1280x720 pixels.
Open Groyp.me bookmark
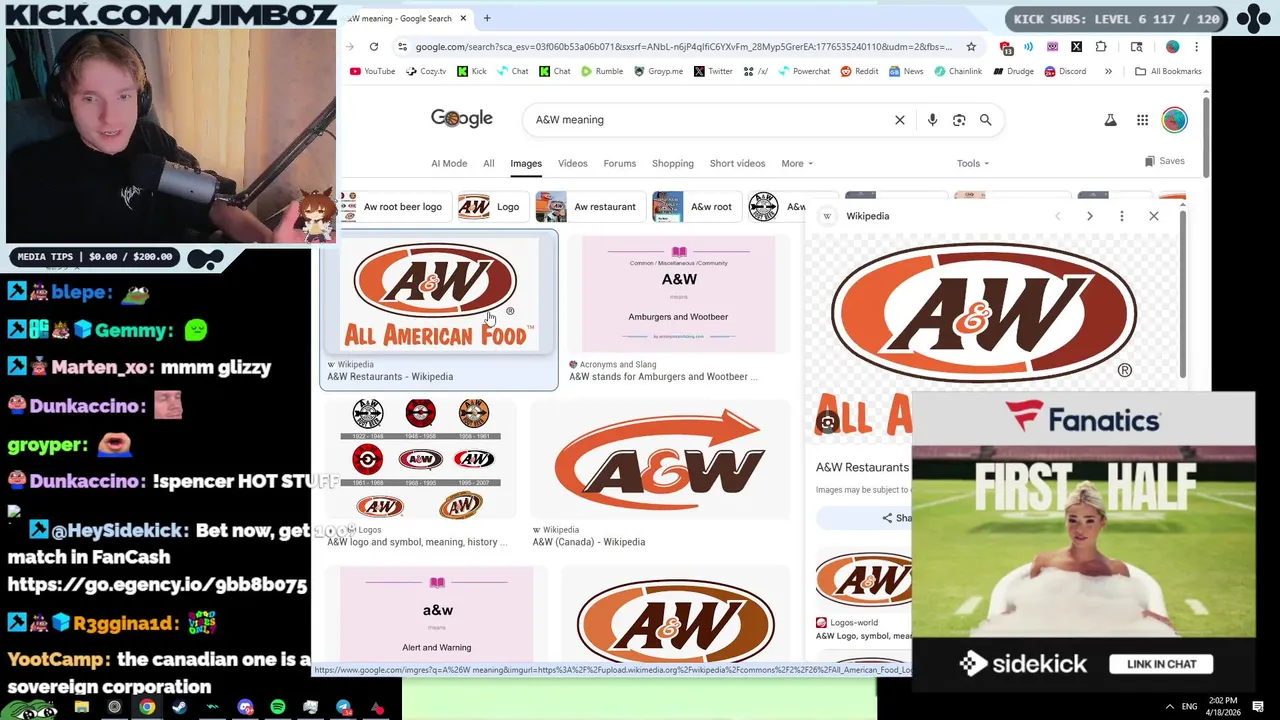coord(657,71)
